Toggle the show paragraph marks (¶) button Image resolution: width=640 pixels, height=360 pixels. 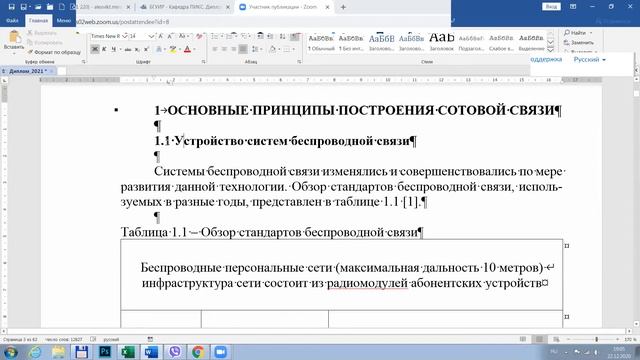click(x=295, y=36)
